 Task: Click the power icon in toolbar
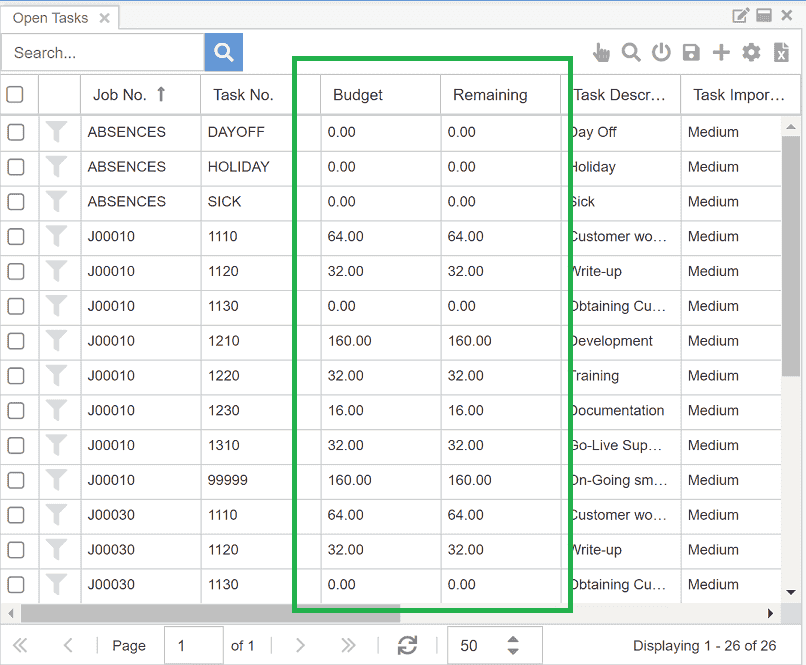click(661, 52)
